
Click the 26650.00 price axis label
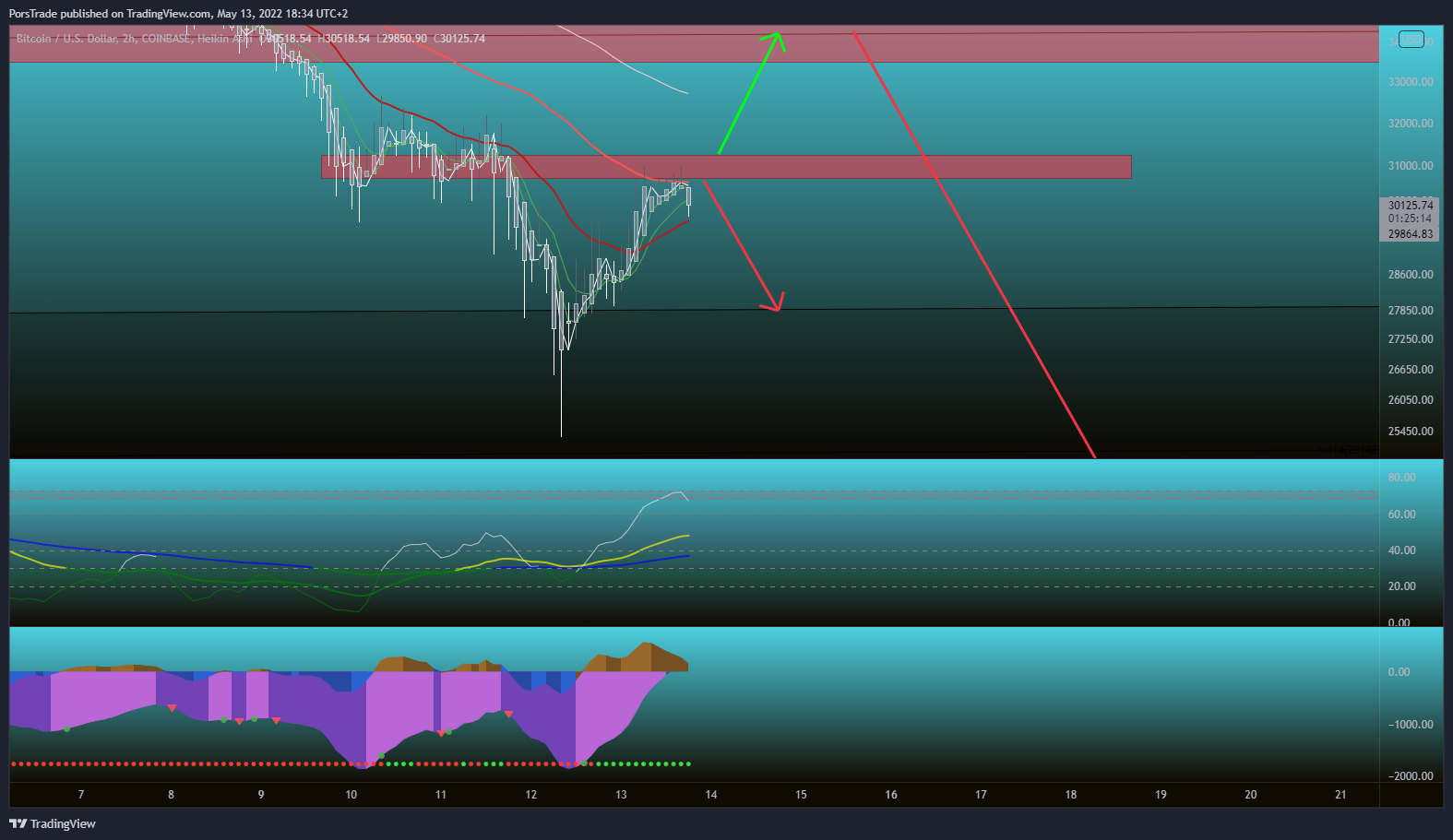coord(1411,370)
